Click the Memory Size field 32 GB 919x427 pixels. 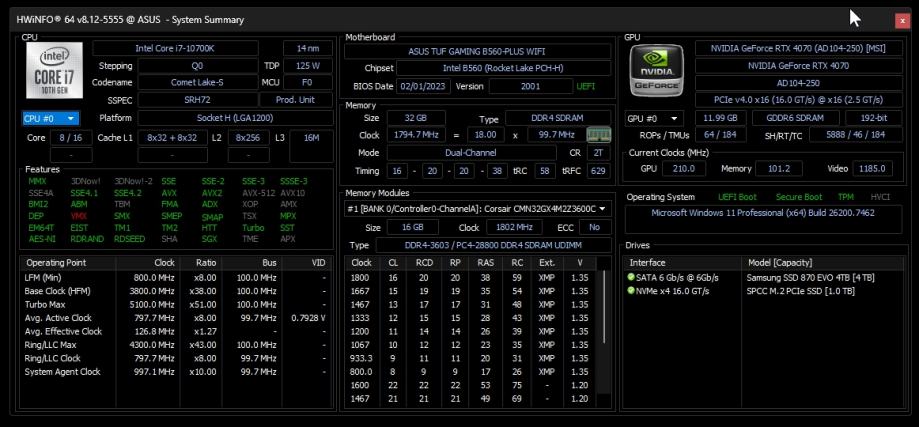(x=416, y=118)
